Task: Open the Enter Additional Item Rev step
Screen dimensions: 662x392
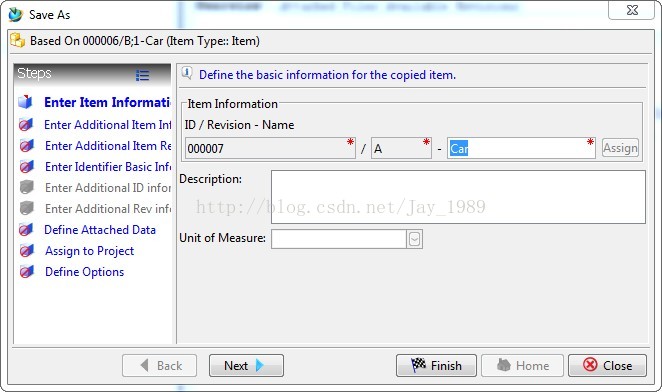Action: (x=108, y=146)
